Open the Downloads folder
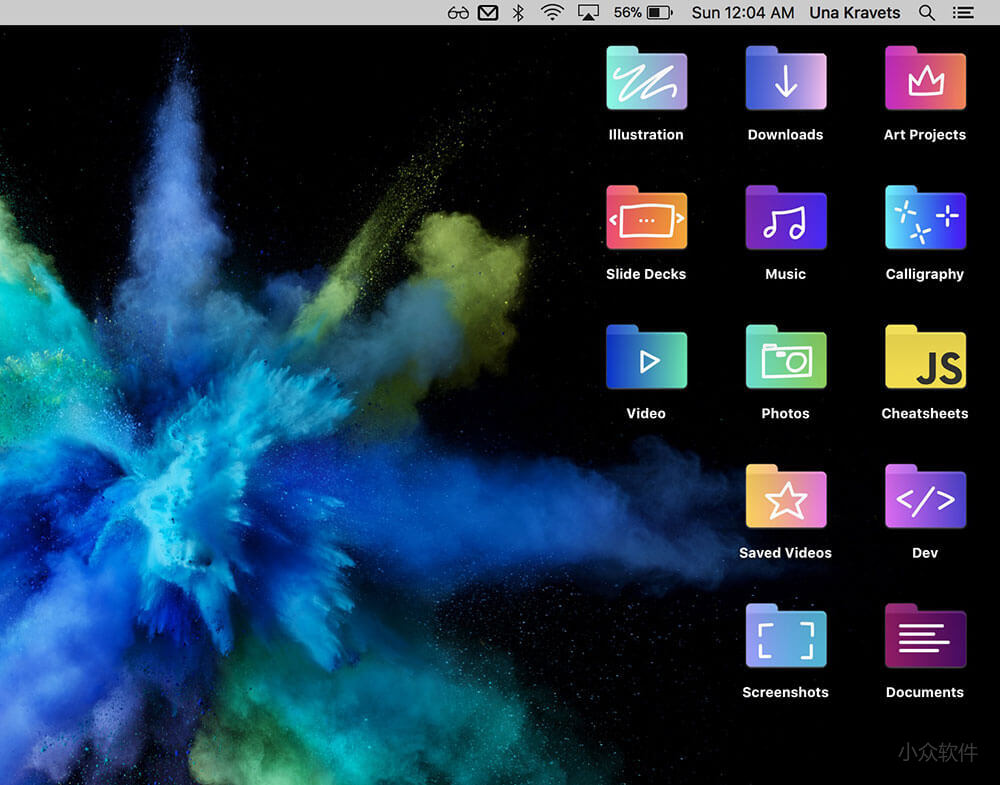The width and height of the screenshot is (1000, 785). point(785,78)
